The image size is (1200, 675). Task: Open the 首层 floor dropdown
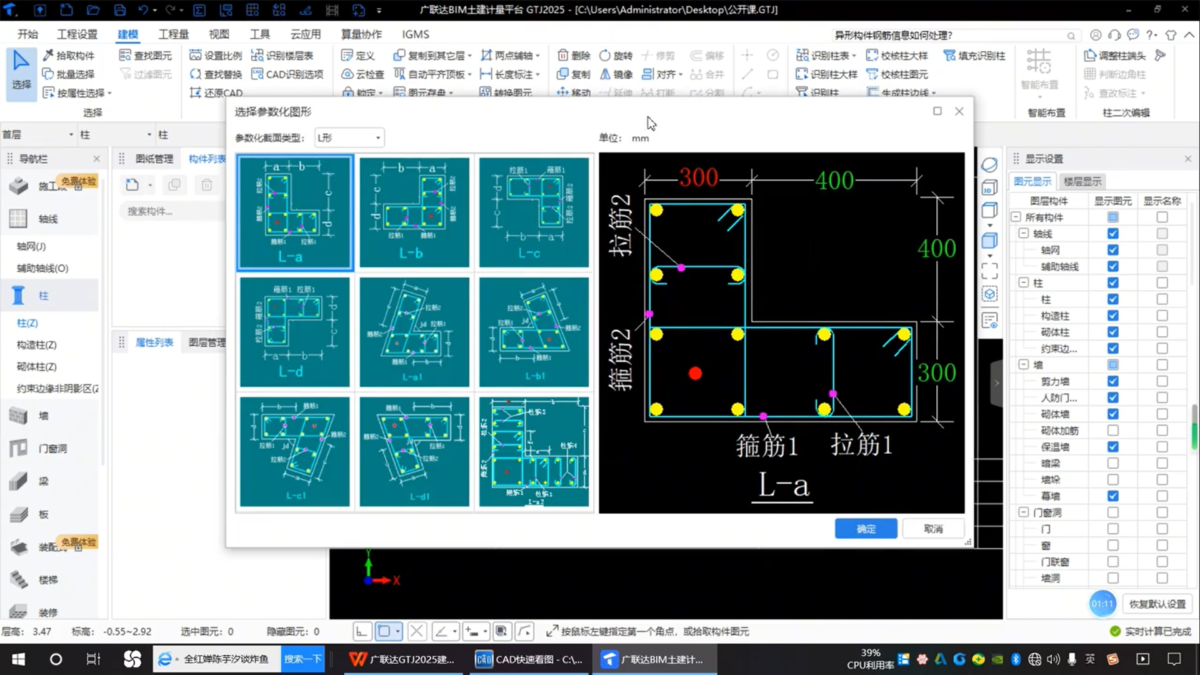38,134
